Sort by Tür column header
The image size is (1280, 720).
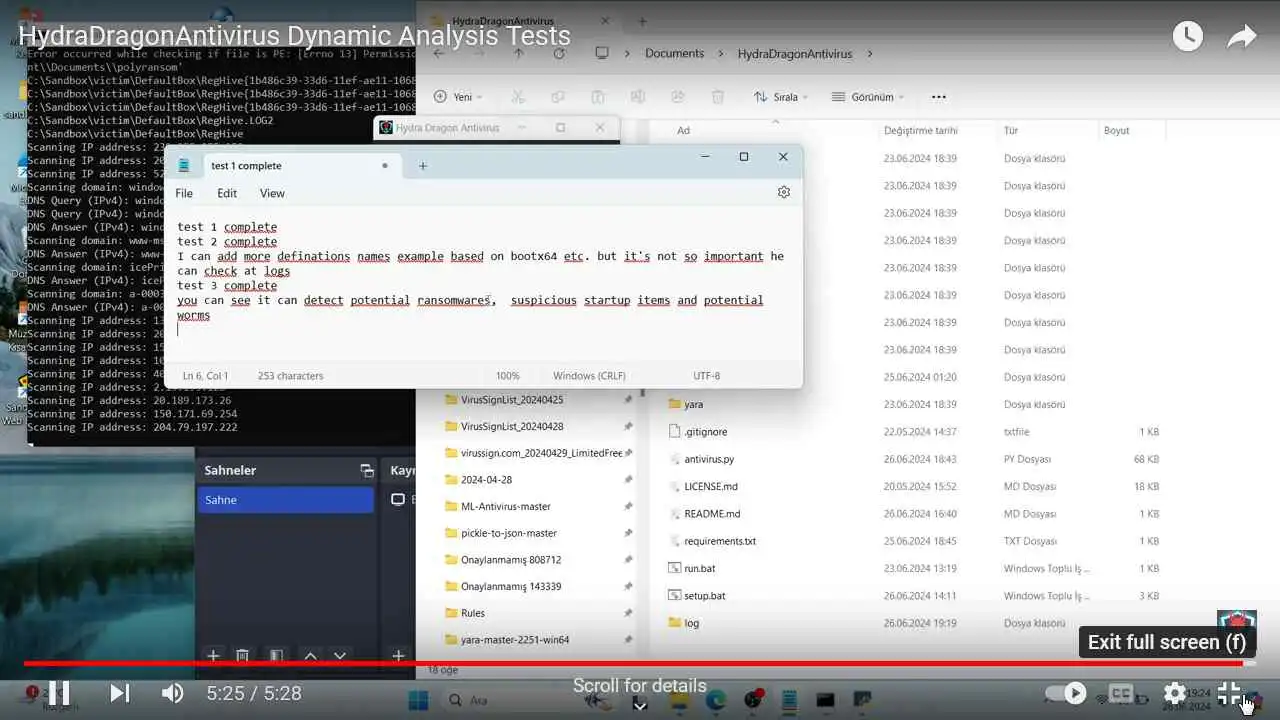coord(1011,130)
